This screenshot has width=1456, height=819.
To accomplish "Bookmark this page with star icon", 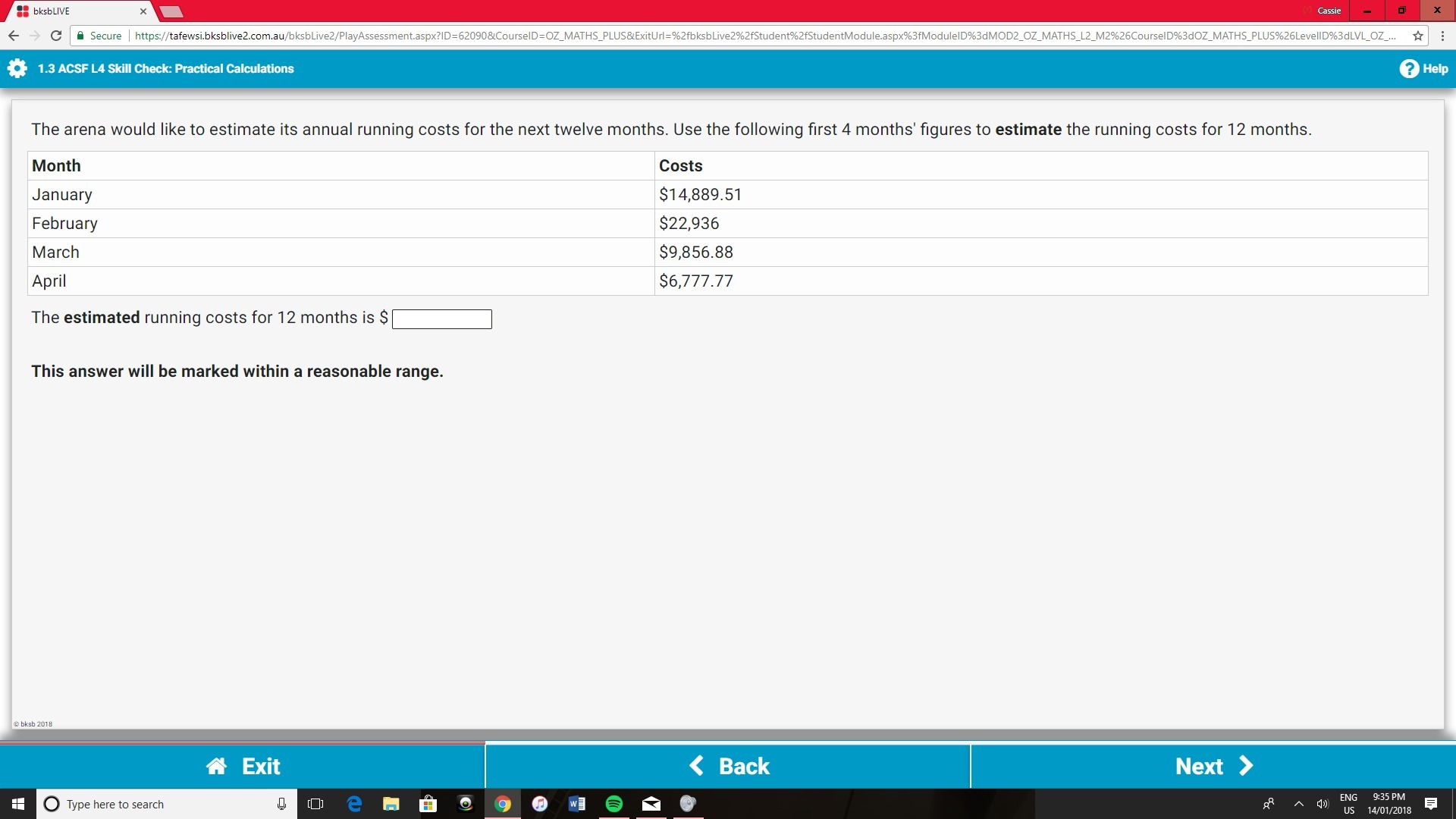I will point(1417,36).
